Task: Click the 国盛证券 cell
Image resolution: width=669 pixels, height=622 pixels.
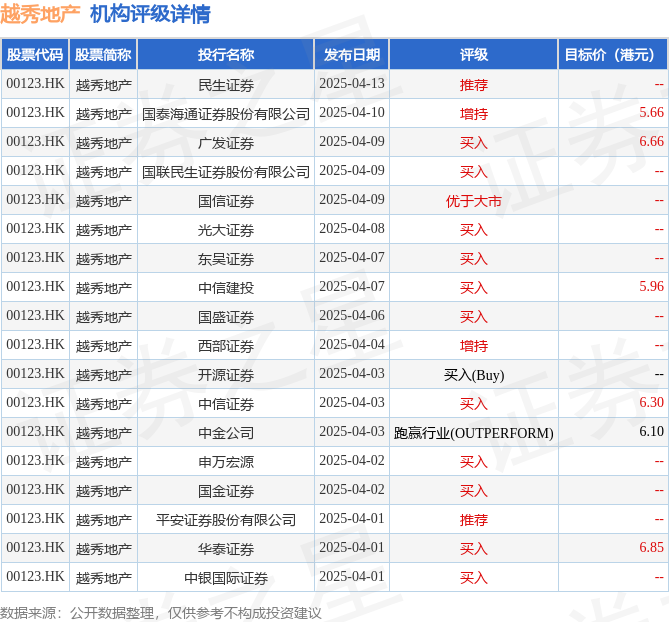Action: [x=226, y=317]
